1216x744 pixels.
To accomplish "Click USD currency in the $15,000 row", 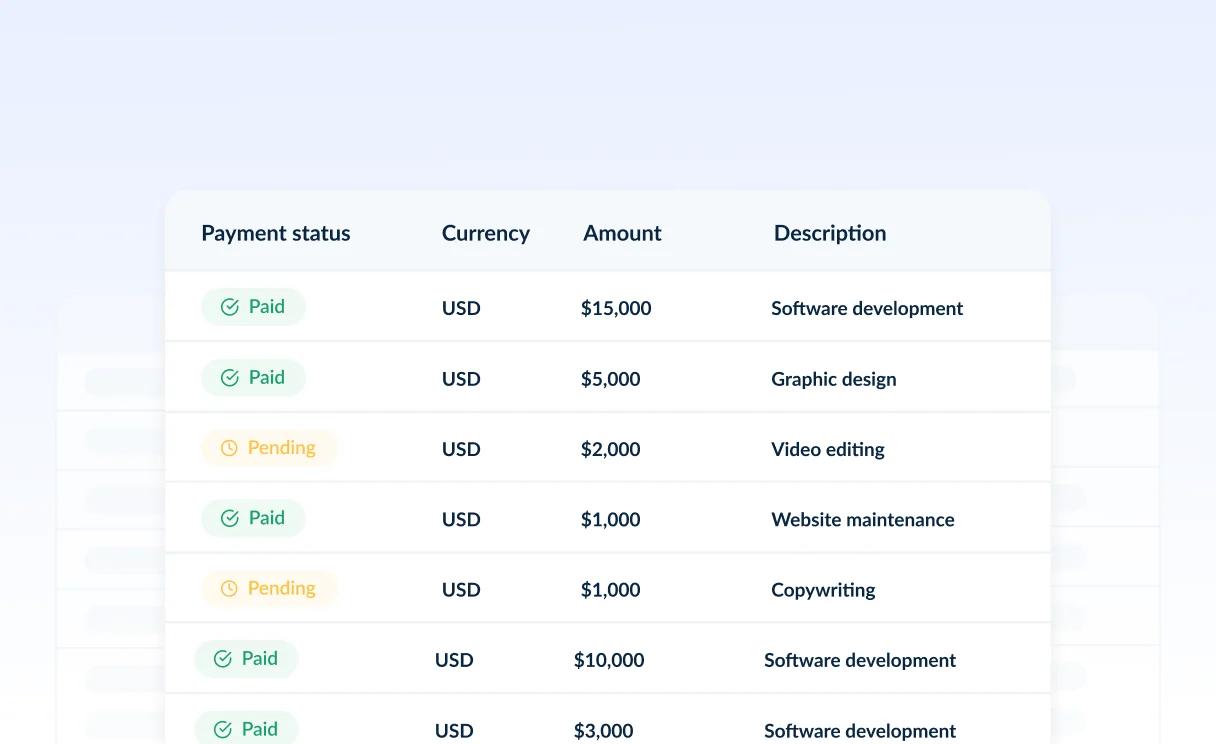I will click(461, 308).
